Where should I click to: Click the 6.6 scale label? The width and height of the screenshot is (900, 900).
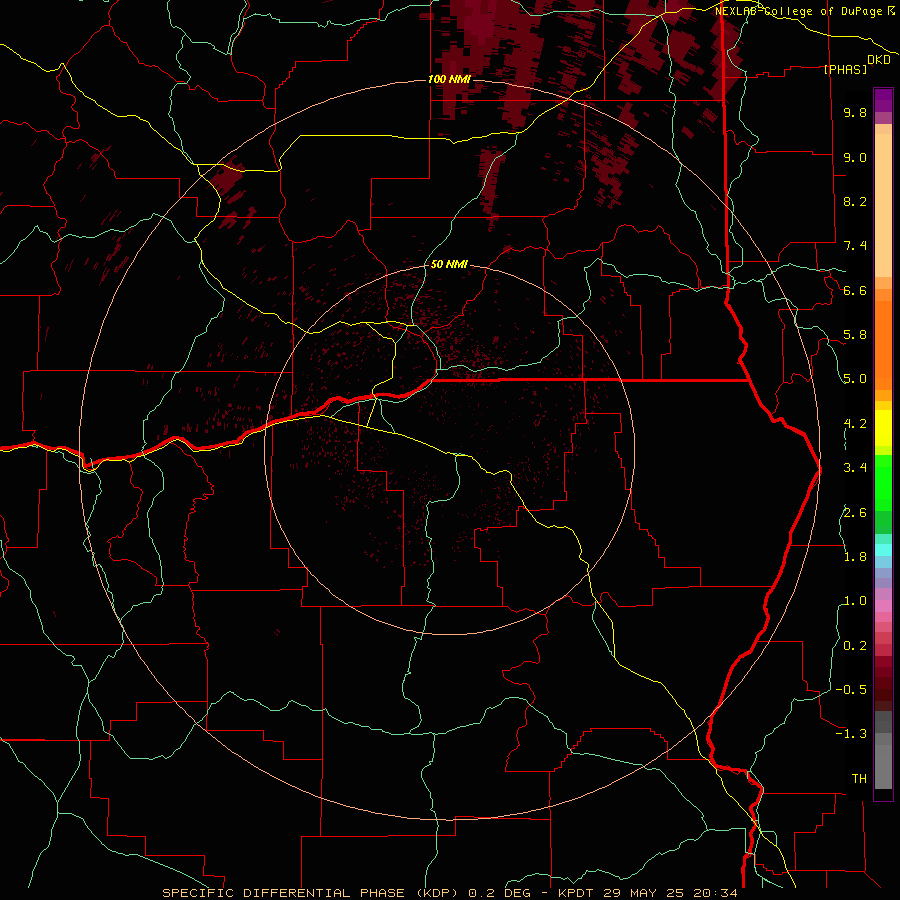pos(855,290)
